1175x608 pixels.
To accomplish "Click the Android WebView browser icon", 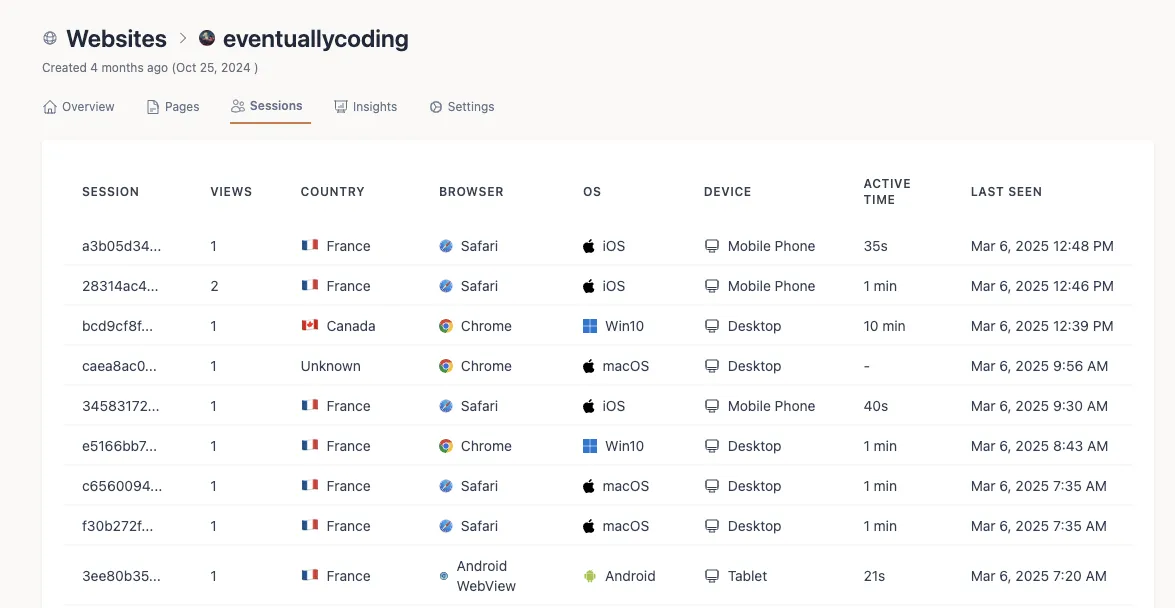I will click(x=444, y=576).
